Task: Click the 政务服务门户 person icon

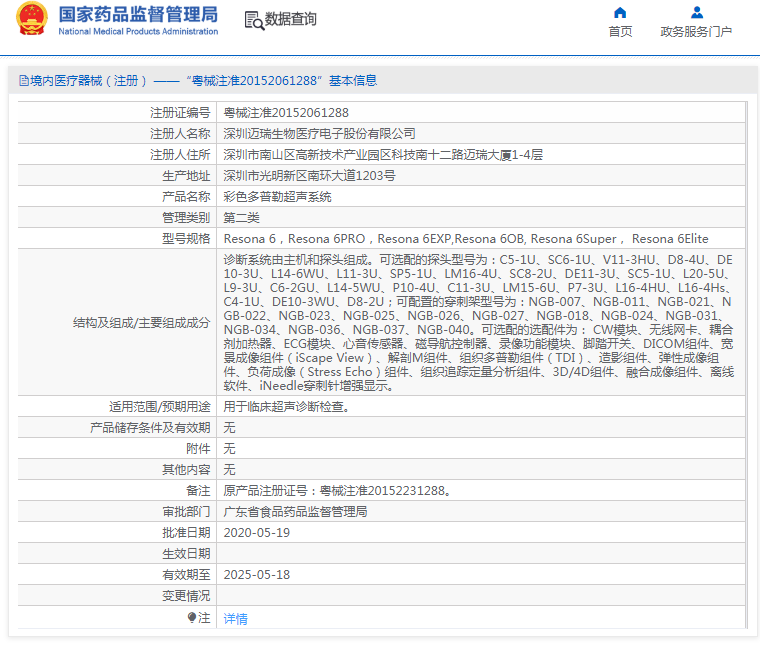Action: click(697, 13)
